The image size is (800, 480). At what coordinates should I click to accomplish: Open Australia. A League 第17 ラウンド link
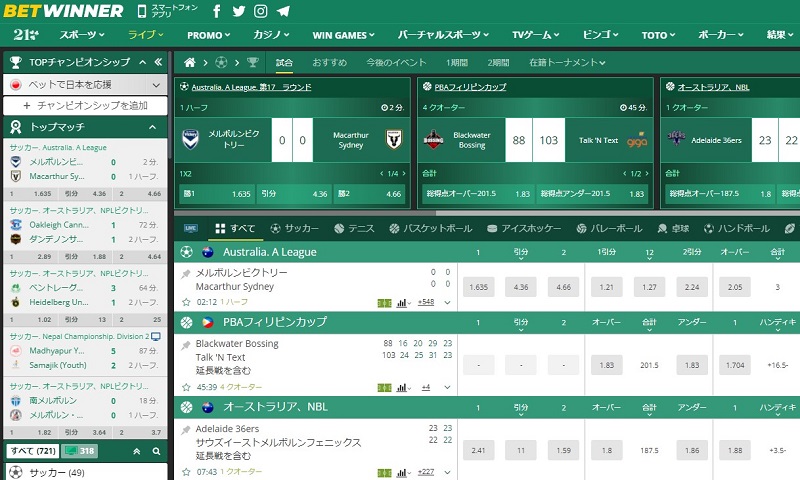[252, 87]
